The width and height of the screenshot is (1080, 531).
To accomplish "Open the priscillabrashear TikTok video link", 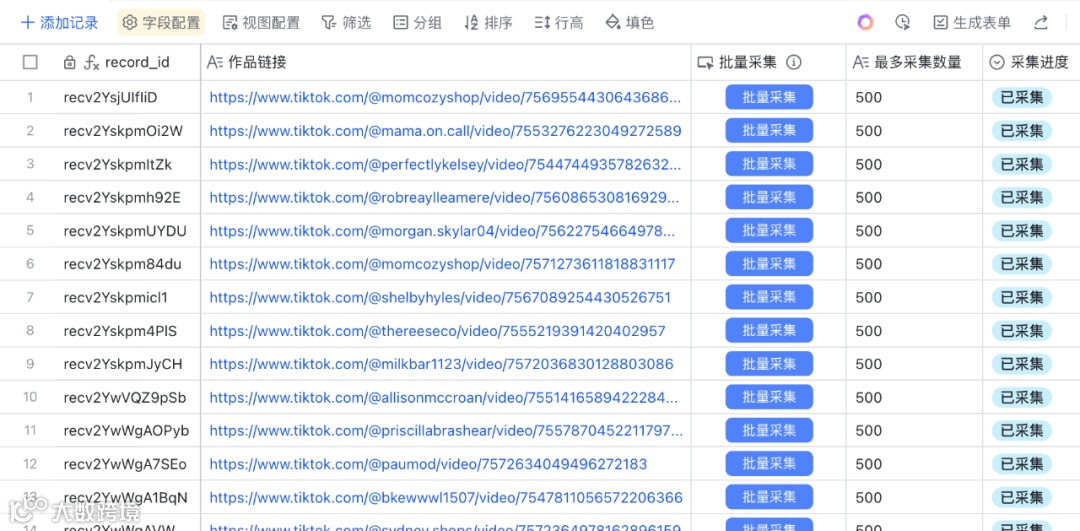I will click(446, 430).
